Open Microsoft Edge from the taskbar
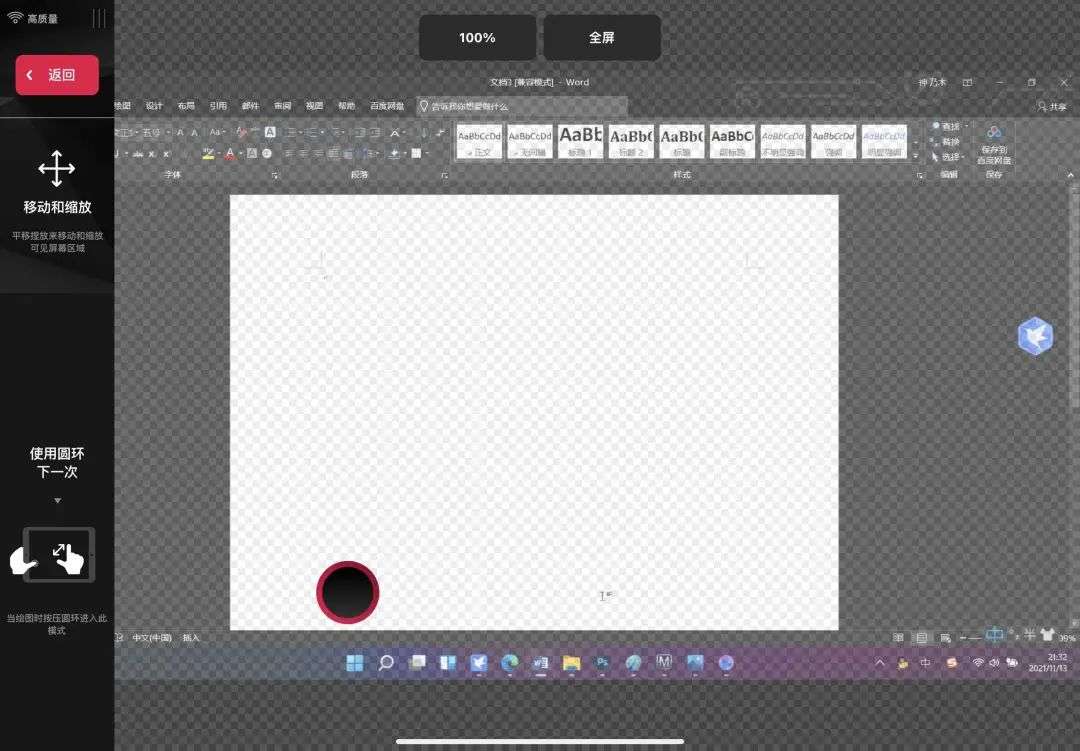Screen dimensions: 1080x751 pyautogui.click(x=510, y=663)
